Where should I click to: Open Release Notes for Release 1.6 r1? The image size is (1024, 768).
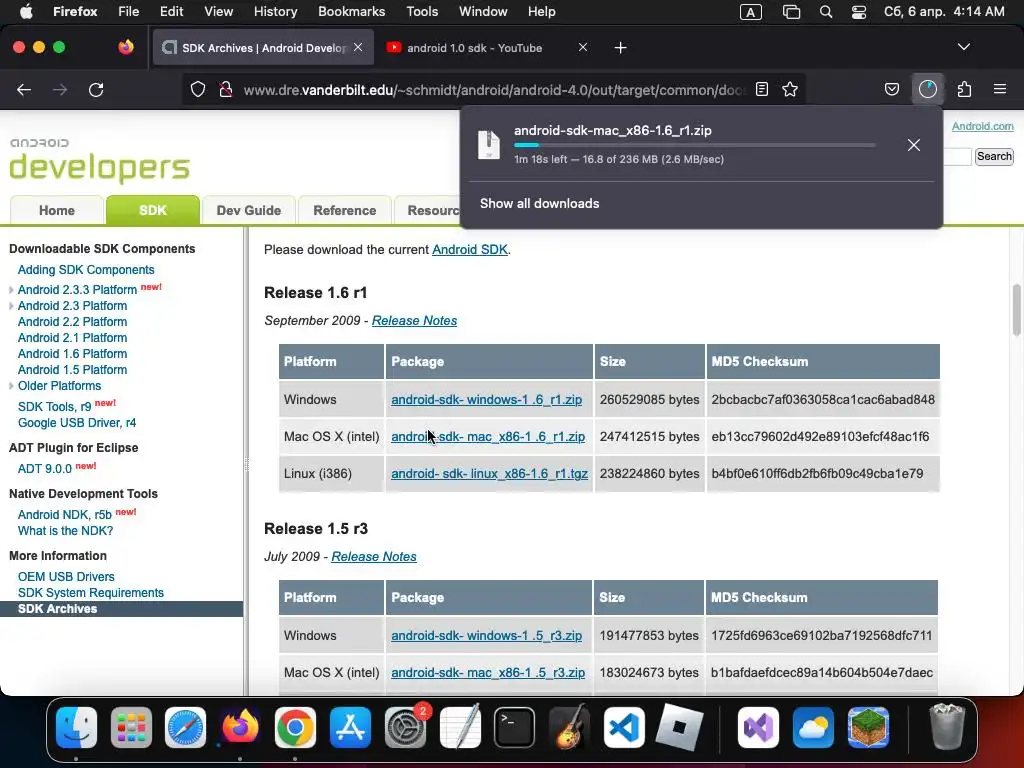[x=414, y=321]
